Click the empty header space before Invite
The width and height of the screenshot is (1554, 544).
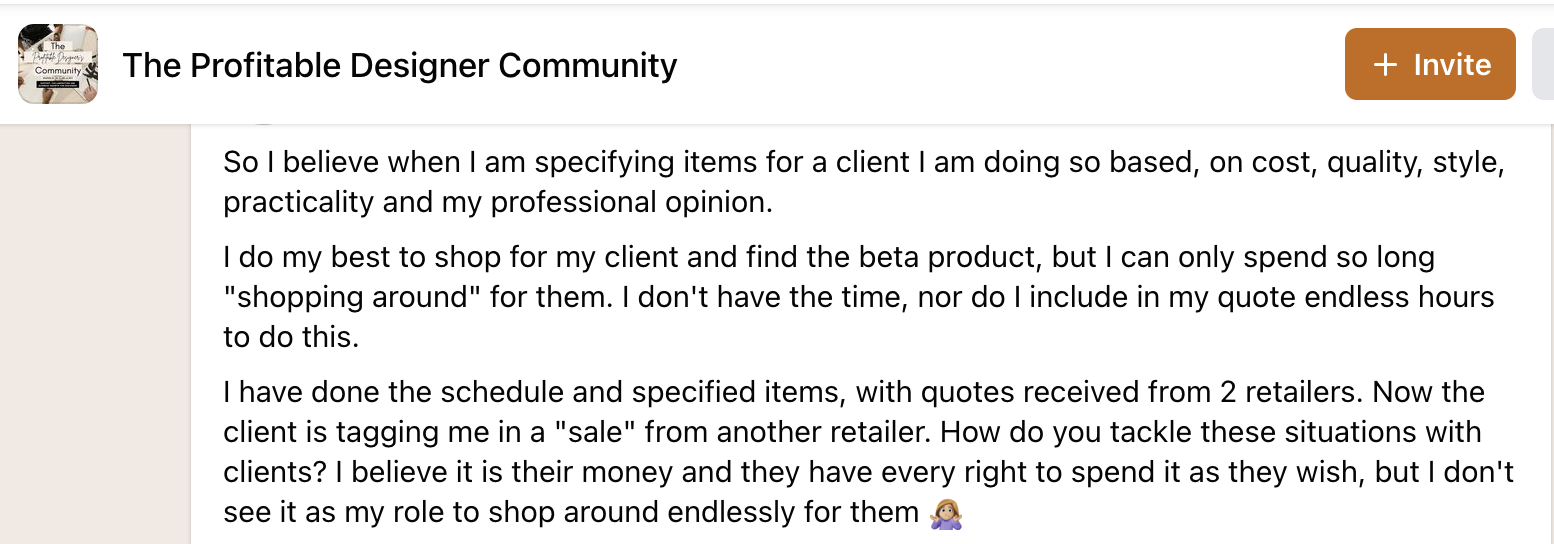tap(1010, 64)
